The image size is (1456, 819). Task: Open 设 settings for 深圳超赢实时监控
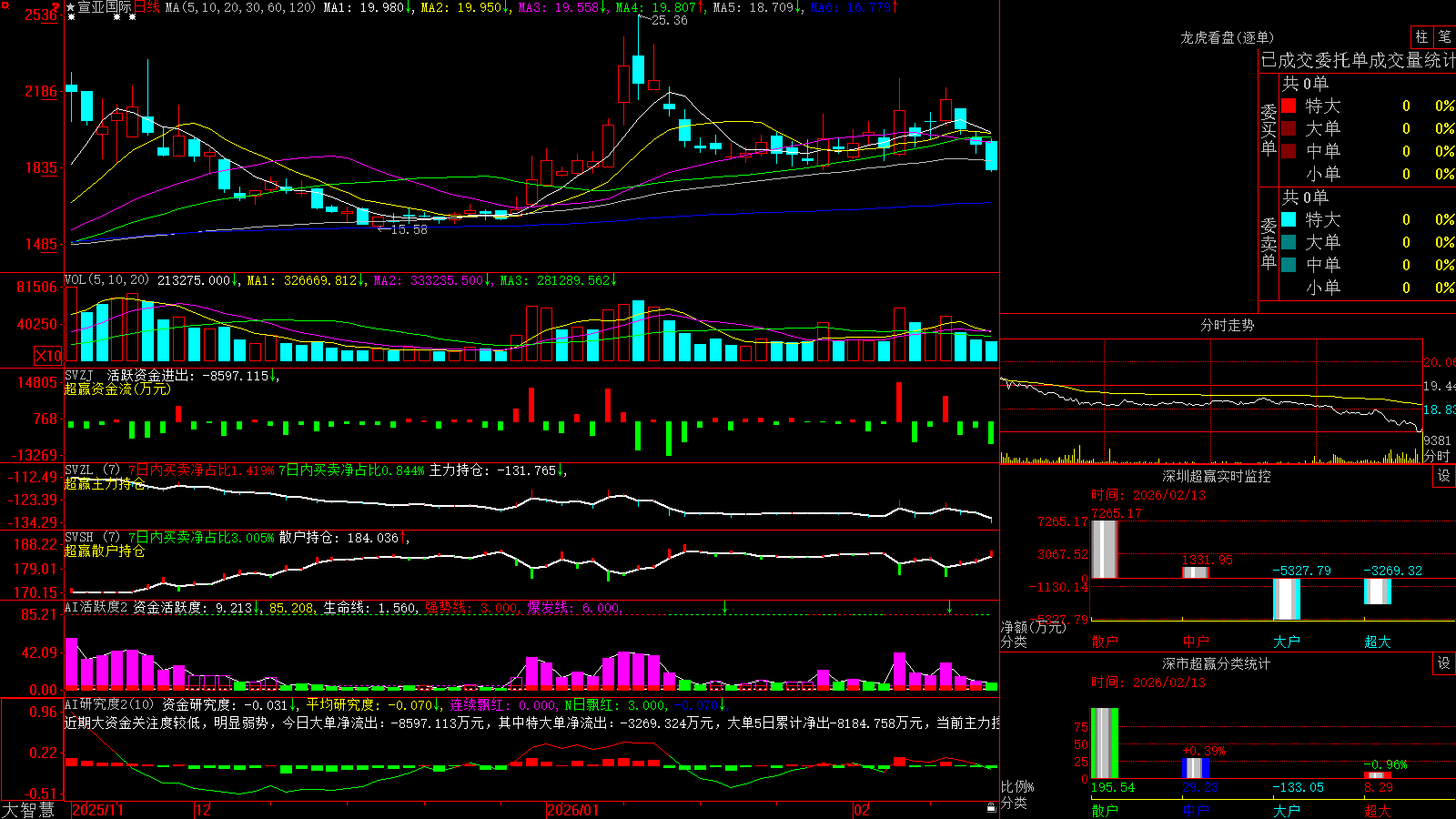(x=1443, y=476)
